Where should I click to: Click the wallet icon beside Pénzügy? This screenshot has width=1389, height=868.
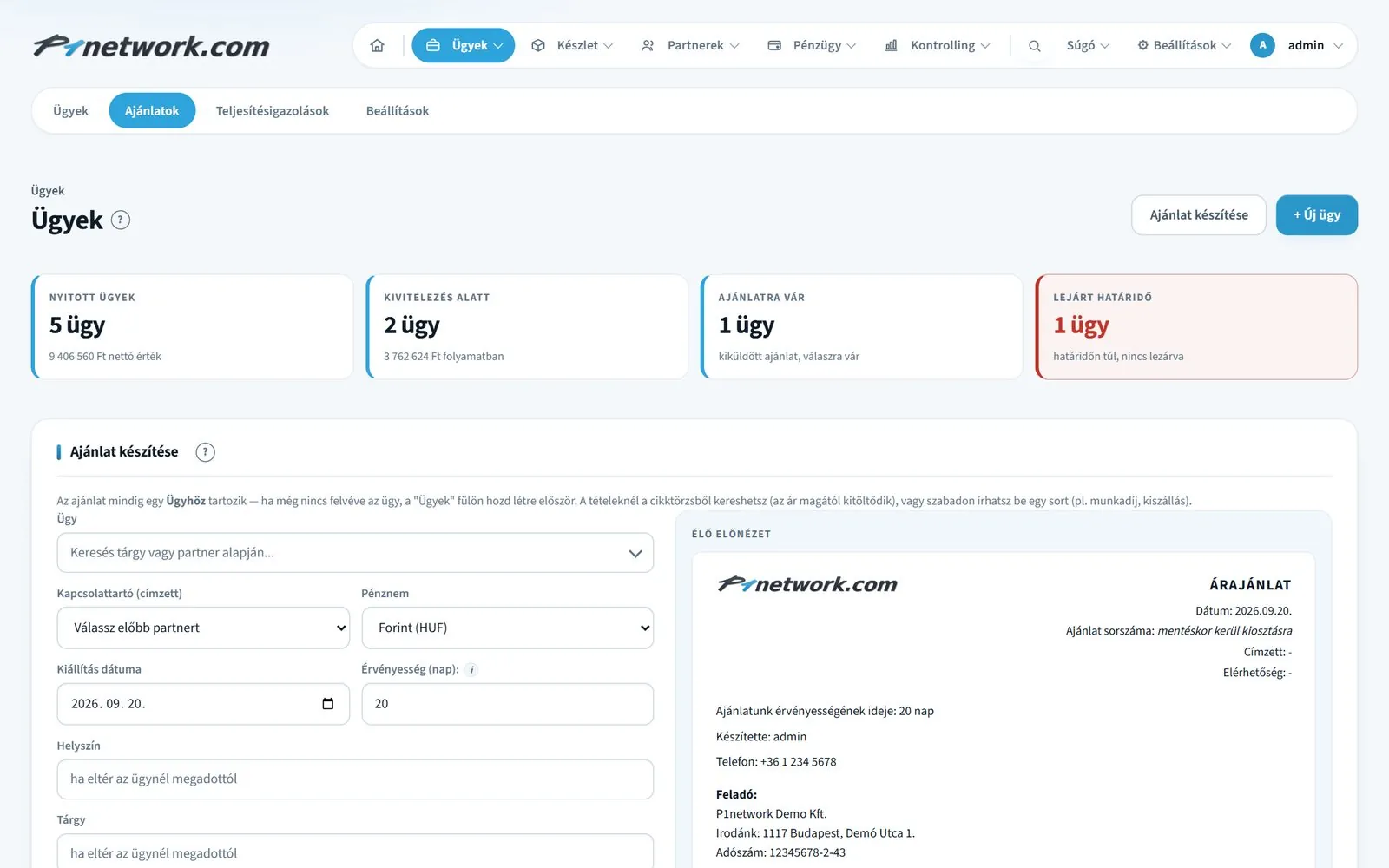[774, 45]
